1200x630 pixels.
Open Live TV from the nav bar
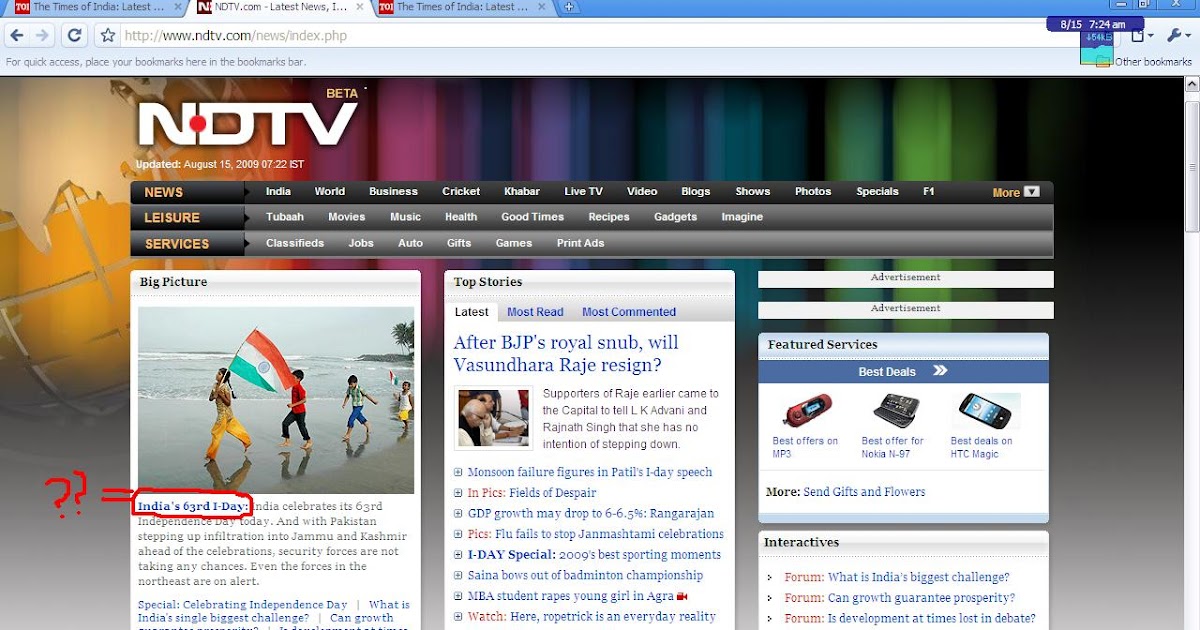(583, 192)
